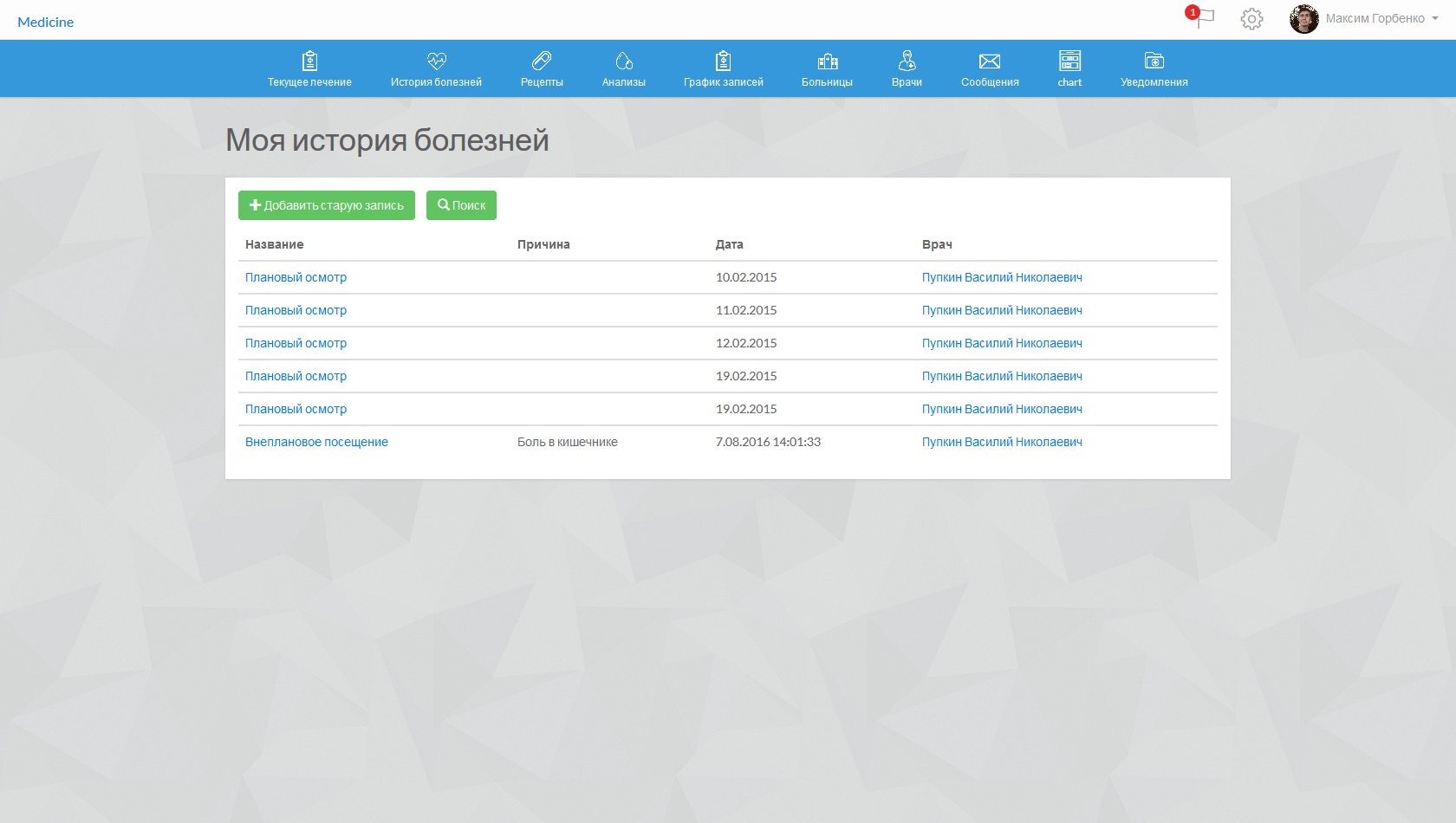Select the История болезней menu label
This screenshot has height=823, width=1456.
(x=436, y=82)
